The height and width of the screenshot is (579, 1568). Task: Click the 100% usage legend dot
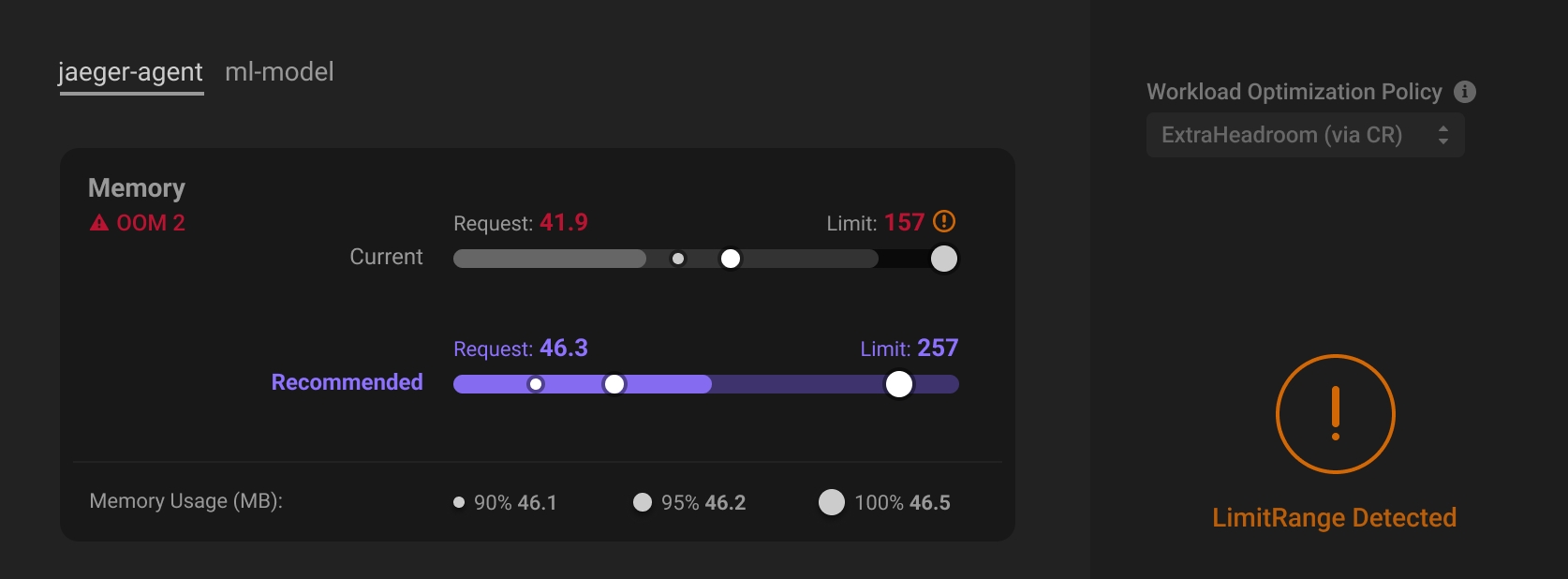tap(831, 503)
